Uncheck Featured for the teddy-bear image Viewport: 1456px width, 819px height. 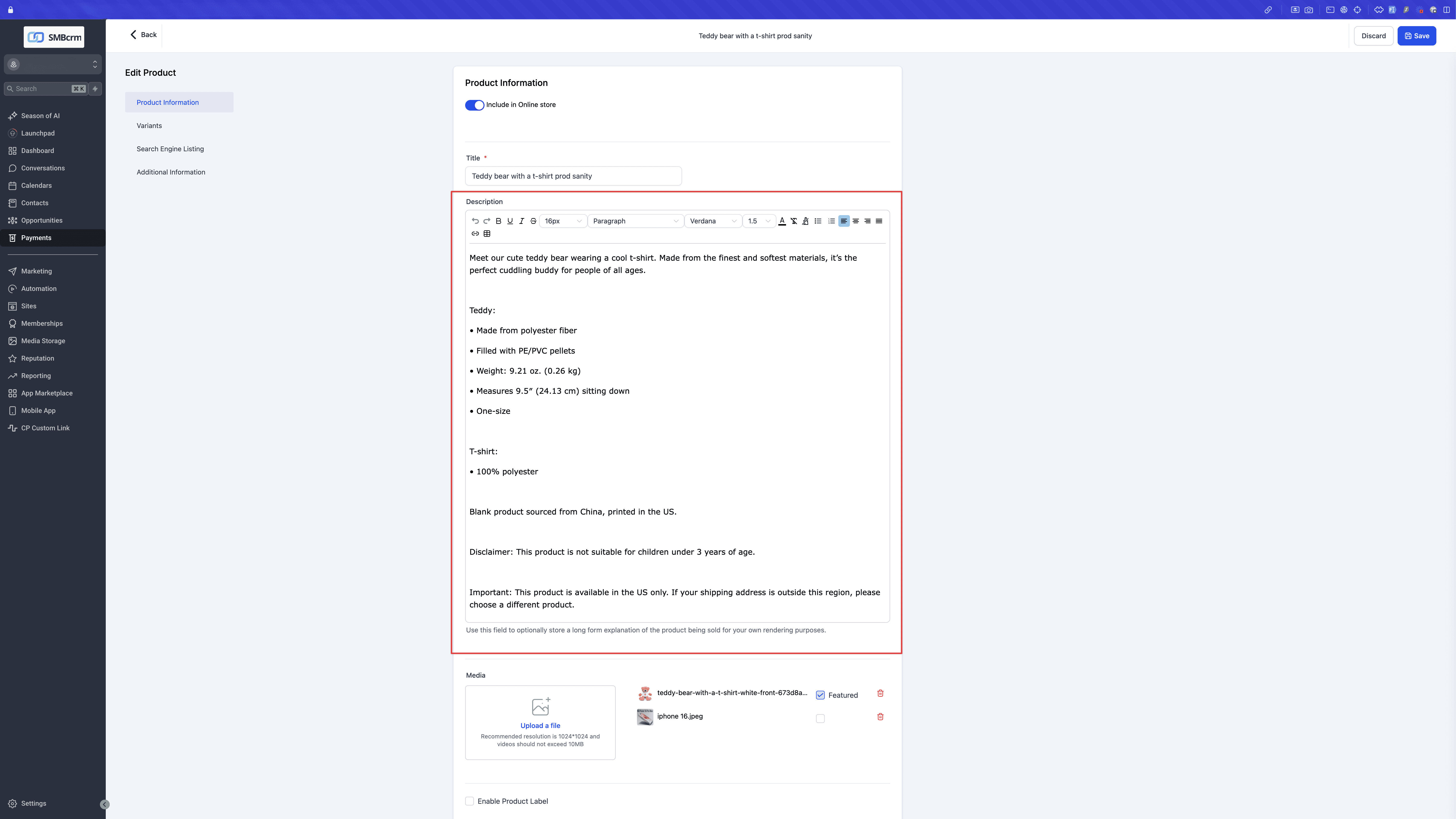coord(820,695)
